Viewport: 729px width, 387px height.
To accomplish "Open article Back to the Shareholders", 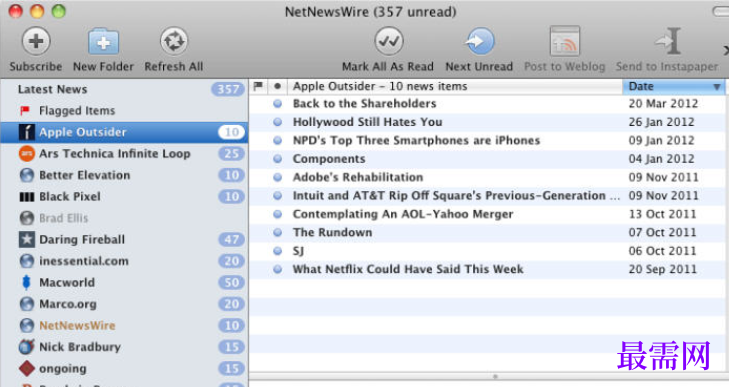I will coord(364,104).
